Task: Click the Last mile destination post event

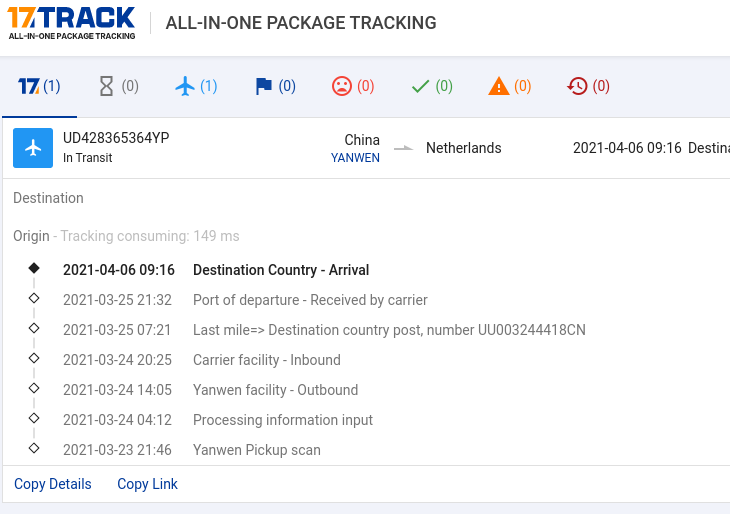Action: [x=389, y=330]
